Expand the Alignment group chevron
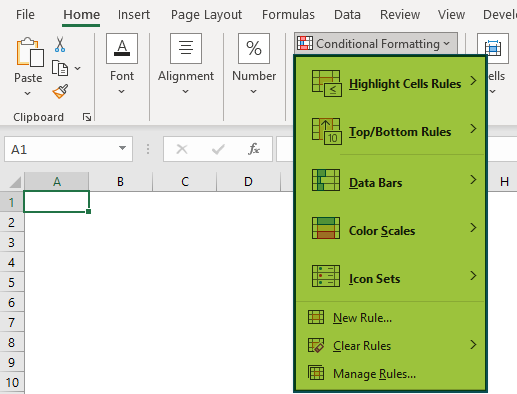Viewport: 517px width, 394px height. click(x=186, y=91)
